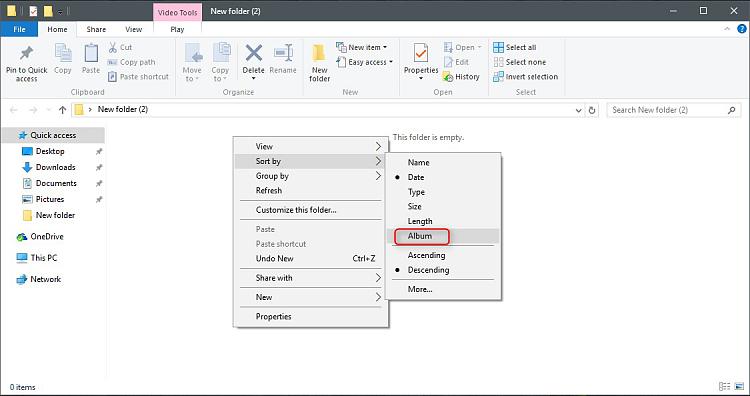Switch to details view icon in status bar
The width and height of the screenshot is (750, 396).
tap(725, 386)
